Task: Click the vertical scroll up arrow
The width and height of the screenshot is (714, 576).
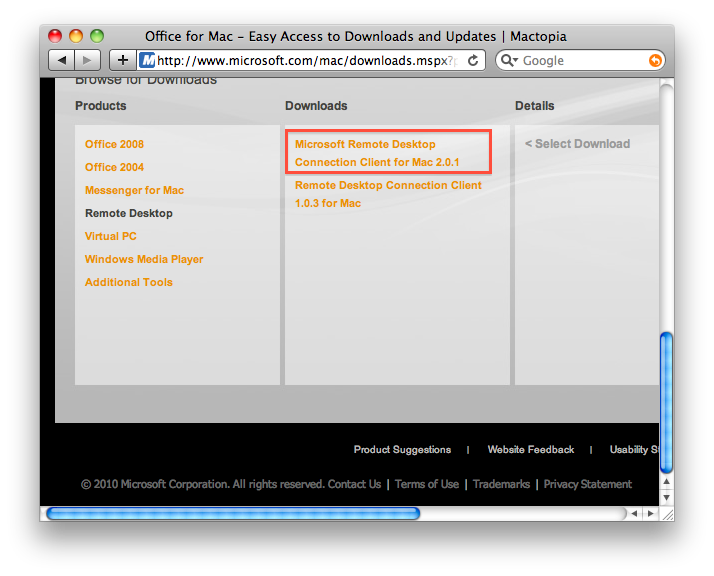Action: click(x=666, y=481)
